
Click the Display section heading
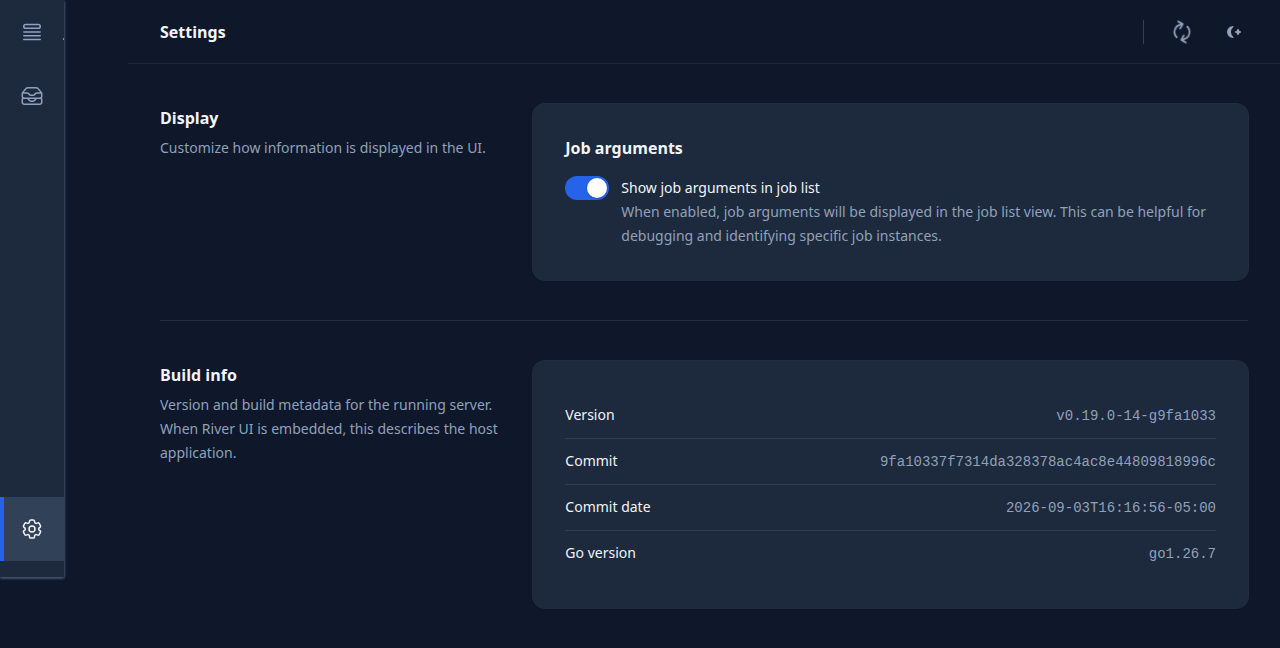tap(189, 118)
